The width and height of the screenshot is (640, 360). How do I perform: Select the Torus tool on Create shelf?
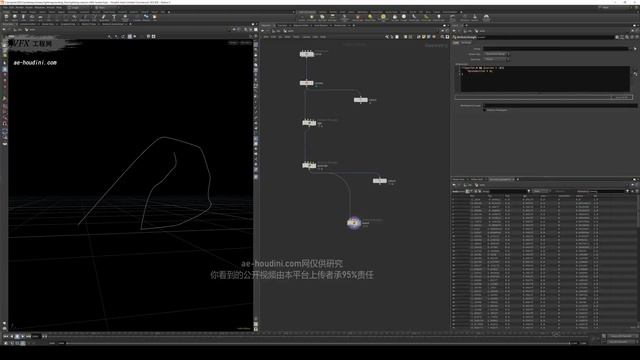coord(32,17)
